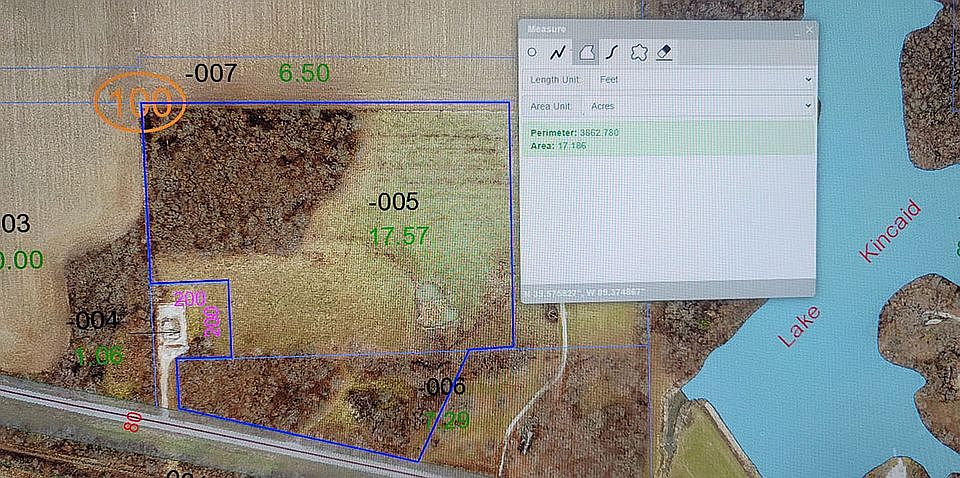Click the Length Unit dropdown arrow
960x478 pixels.
pos(808,80)
